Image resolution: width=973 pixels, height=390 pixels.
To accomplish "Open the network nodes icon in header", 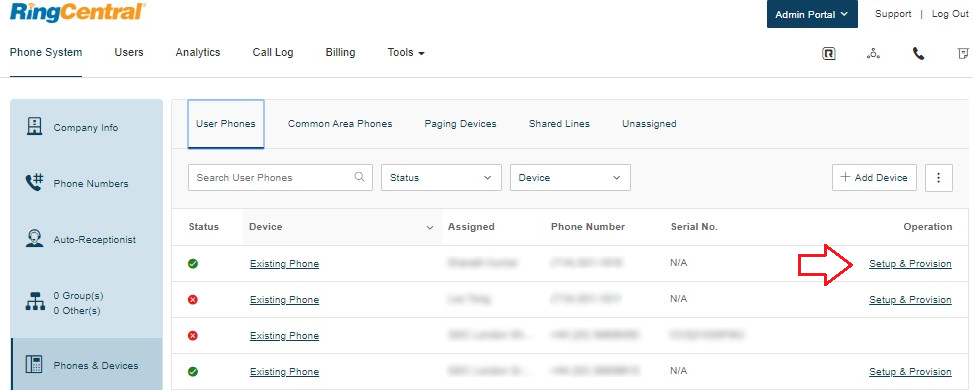I will pos(874,54).
